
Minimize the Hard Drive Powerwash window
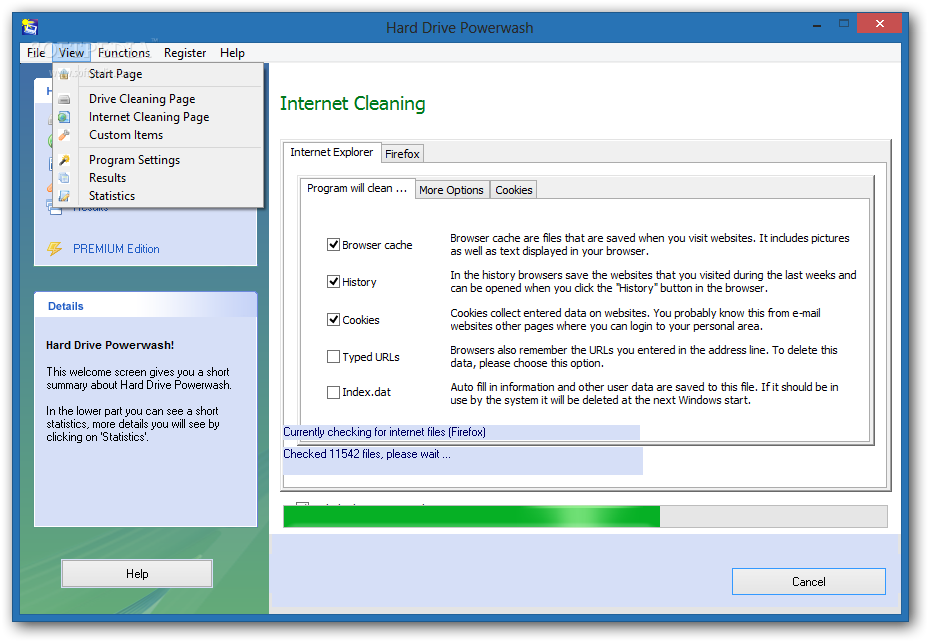click(817, 25)
